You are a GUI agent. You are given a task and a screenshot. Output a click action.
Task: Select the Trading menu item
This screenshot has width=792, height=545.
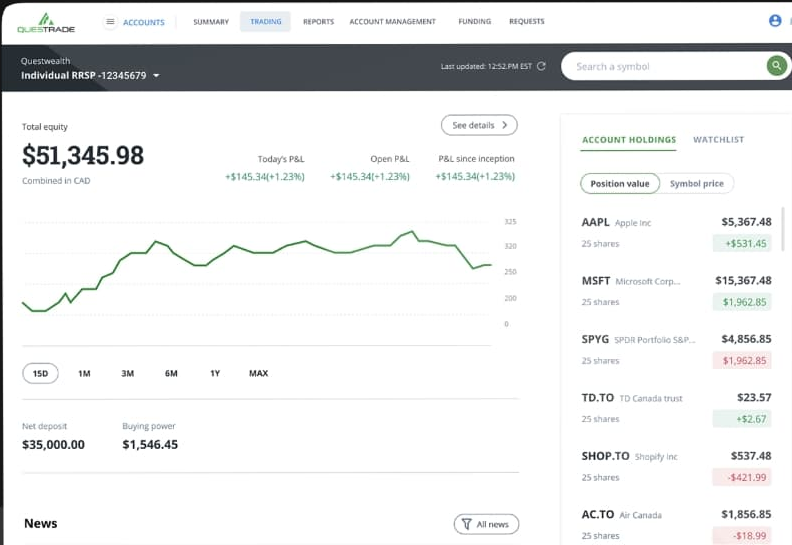tap(266, 22)
